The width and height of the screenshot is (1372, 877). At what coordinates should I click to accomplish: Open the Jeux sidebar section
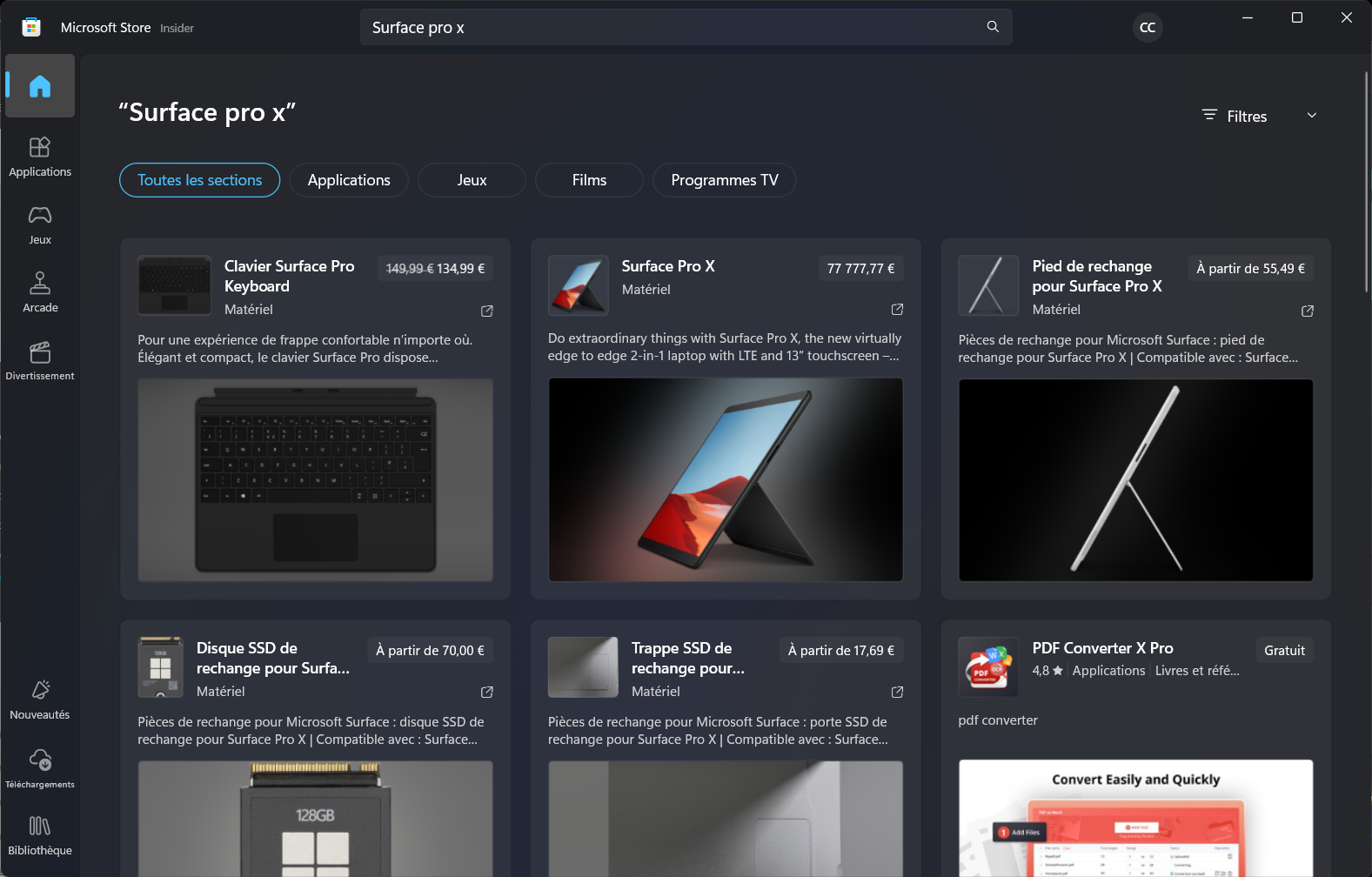pyautogui.click(x=40, y=224)
